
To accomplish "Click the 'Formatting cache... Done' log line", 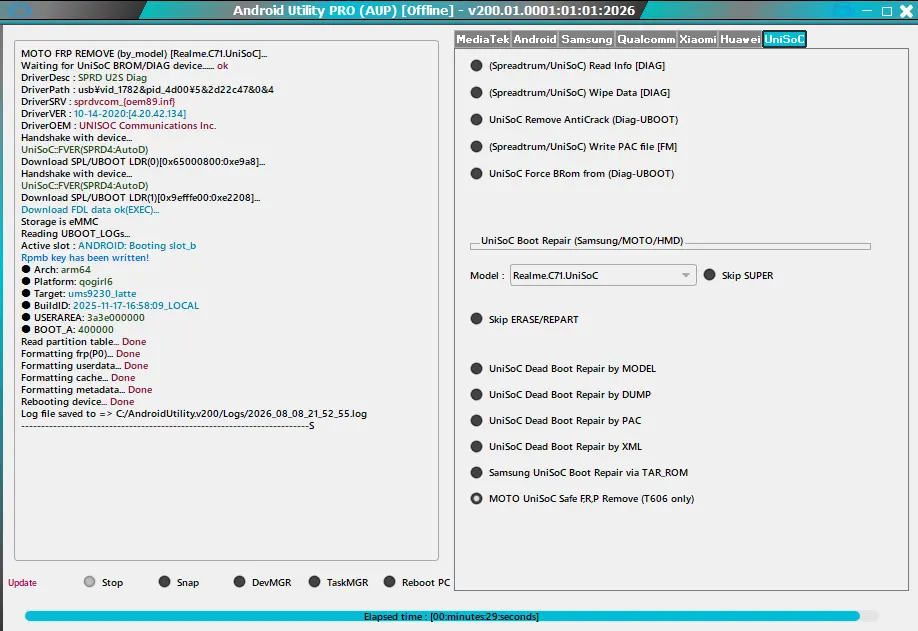I will (x=78, y=378).
